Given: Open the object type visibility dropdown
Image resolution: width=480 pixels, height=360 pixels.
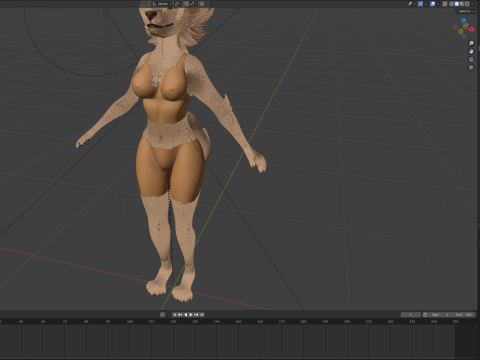Looking at the screenshot, I should point(412,4).
